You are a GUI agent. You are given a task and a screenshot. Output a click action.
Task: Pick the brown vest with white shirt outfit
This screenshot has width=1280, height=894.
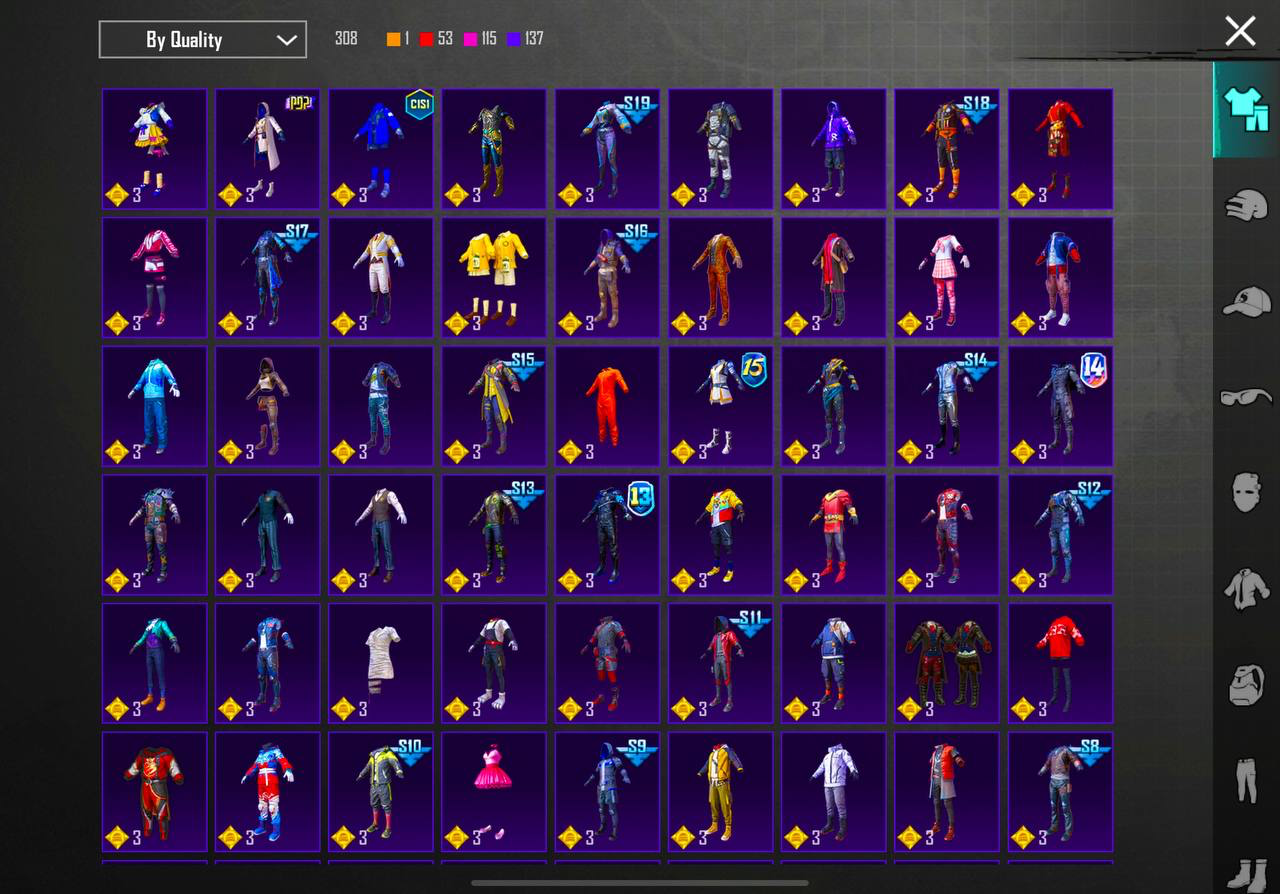(x=381, y=535)
